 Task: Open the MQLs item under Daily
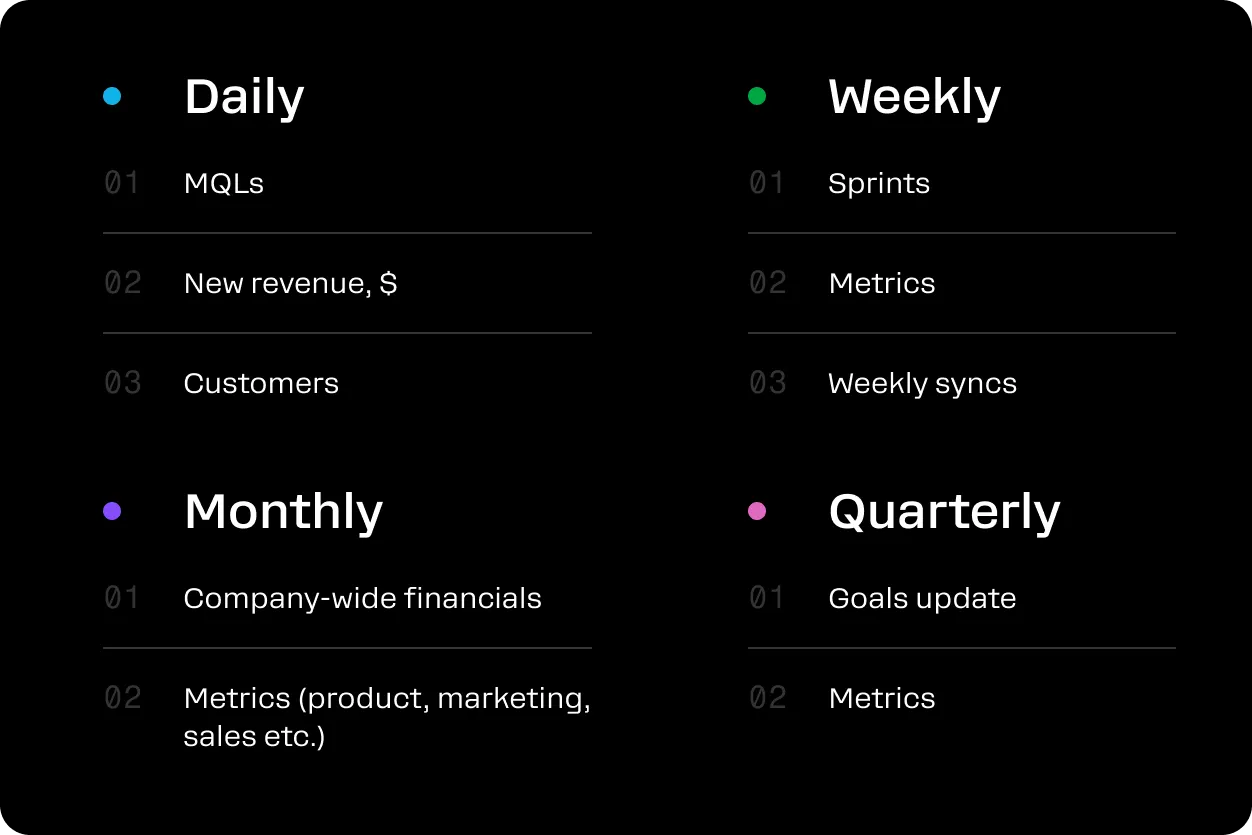[224, 183]
